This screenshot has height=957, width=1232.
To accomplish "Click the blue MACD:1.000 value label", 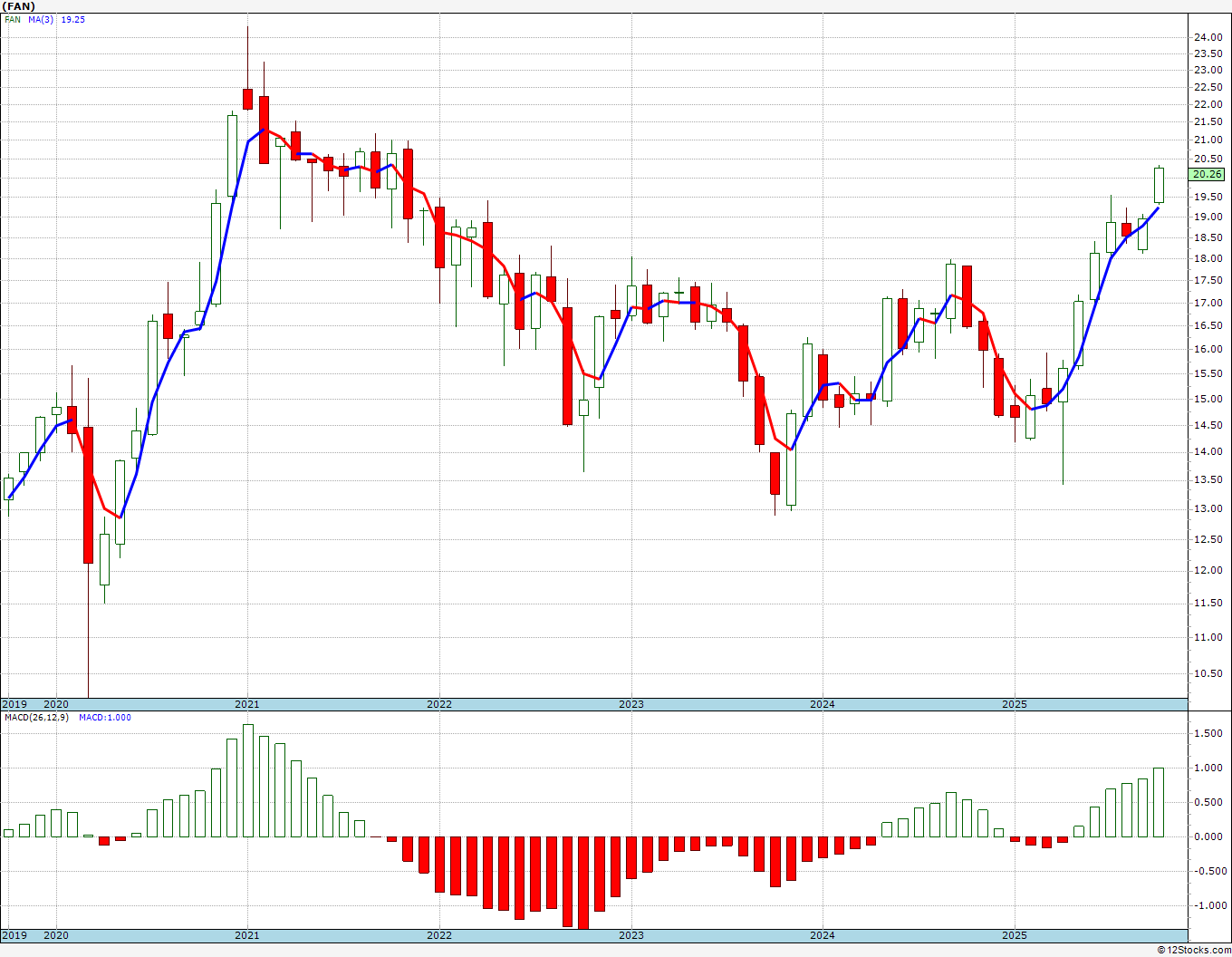I will pyautogui.click(x=104, y=717).
